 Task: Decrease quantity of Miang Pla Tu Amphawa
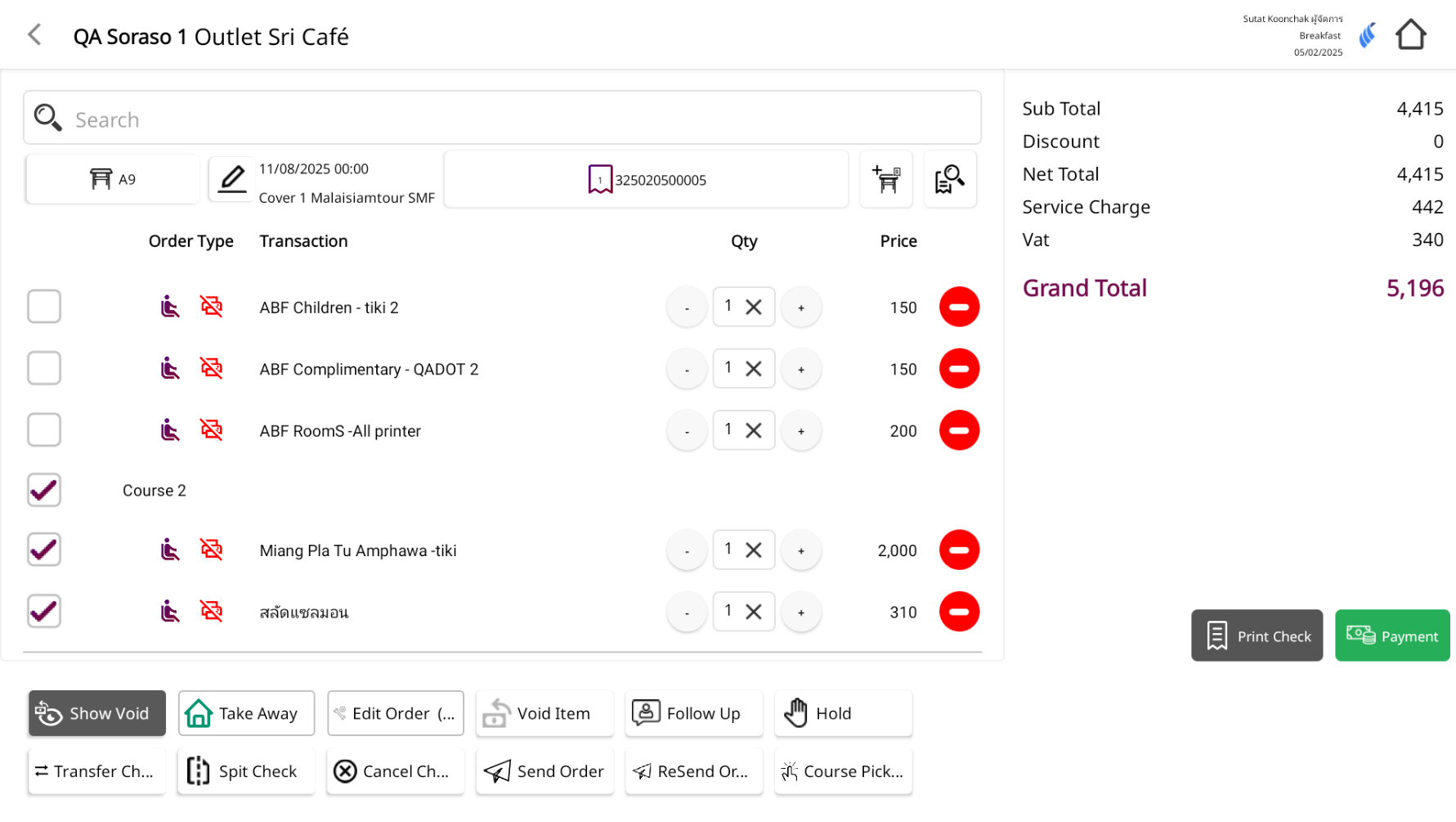687,550
